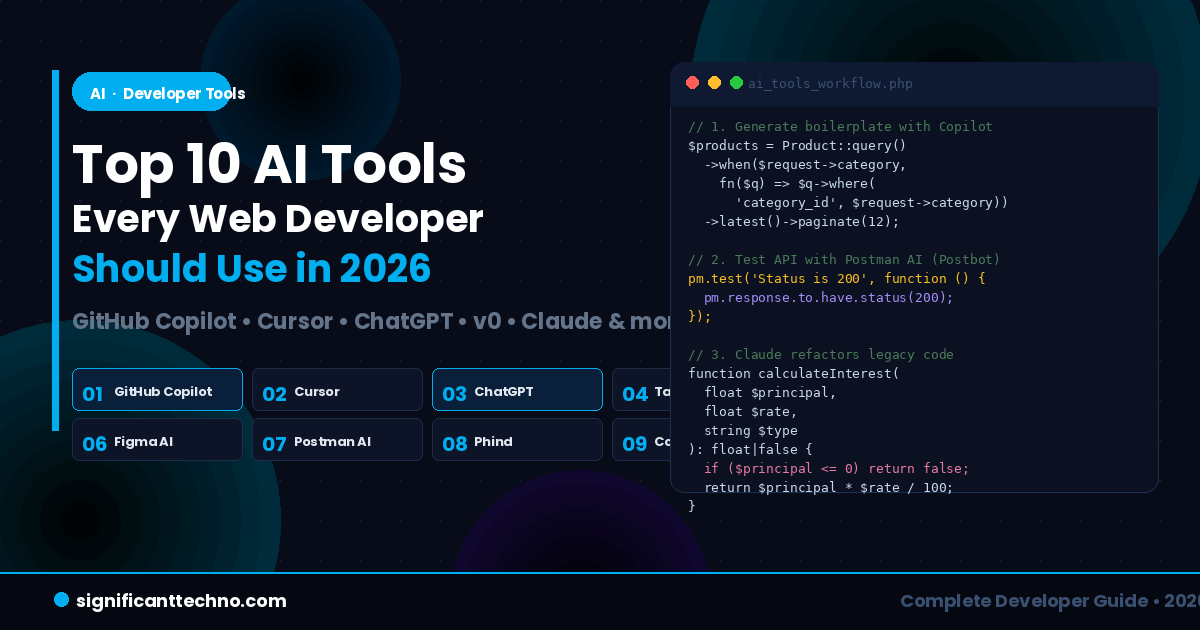Click the 'Every Web Developer' heading line
The width and height of the screenshot is (1200, 630).
point(278,220)
